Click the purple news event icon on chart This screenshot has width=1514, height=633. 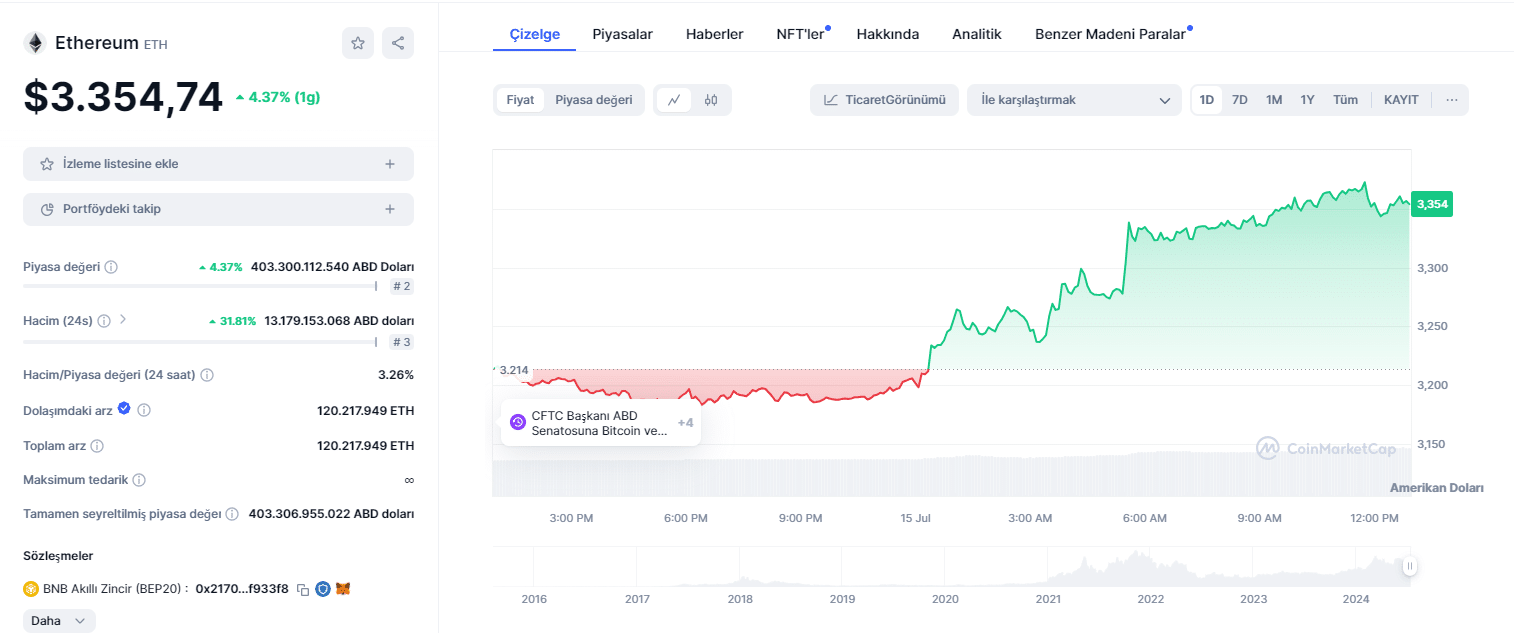(518, 422)
